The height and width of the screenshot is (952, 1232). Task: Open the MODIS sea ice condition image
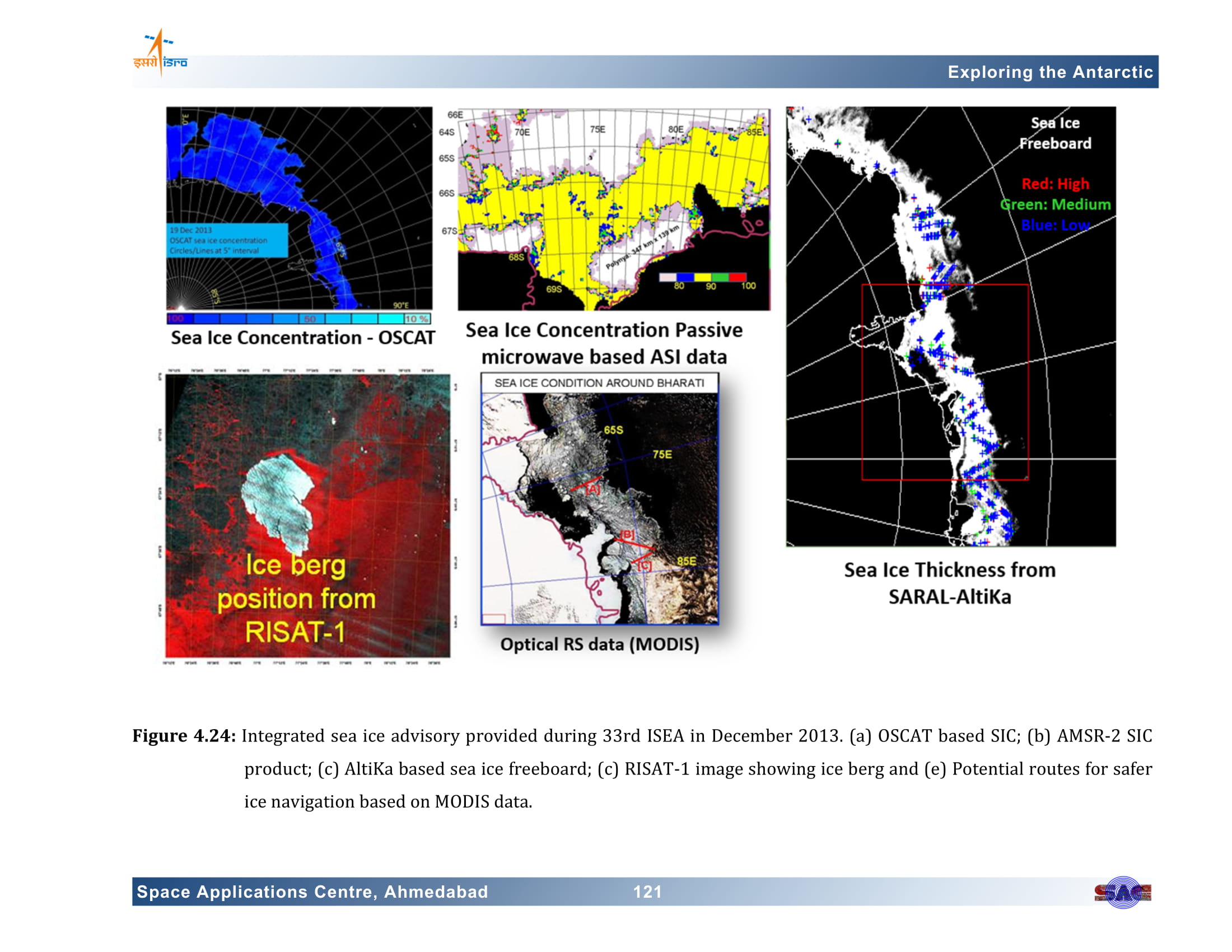(x=600, y=498)
